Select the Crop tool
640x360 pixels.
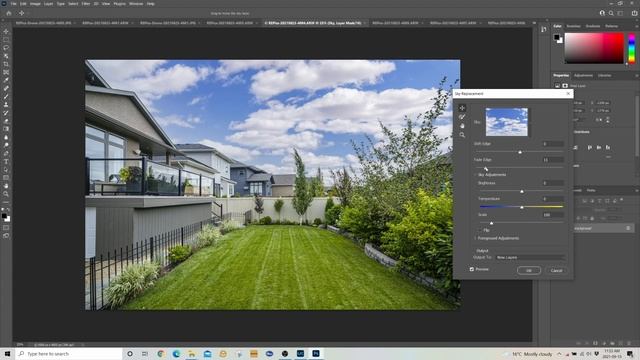click(x=6, y=64)
